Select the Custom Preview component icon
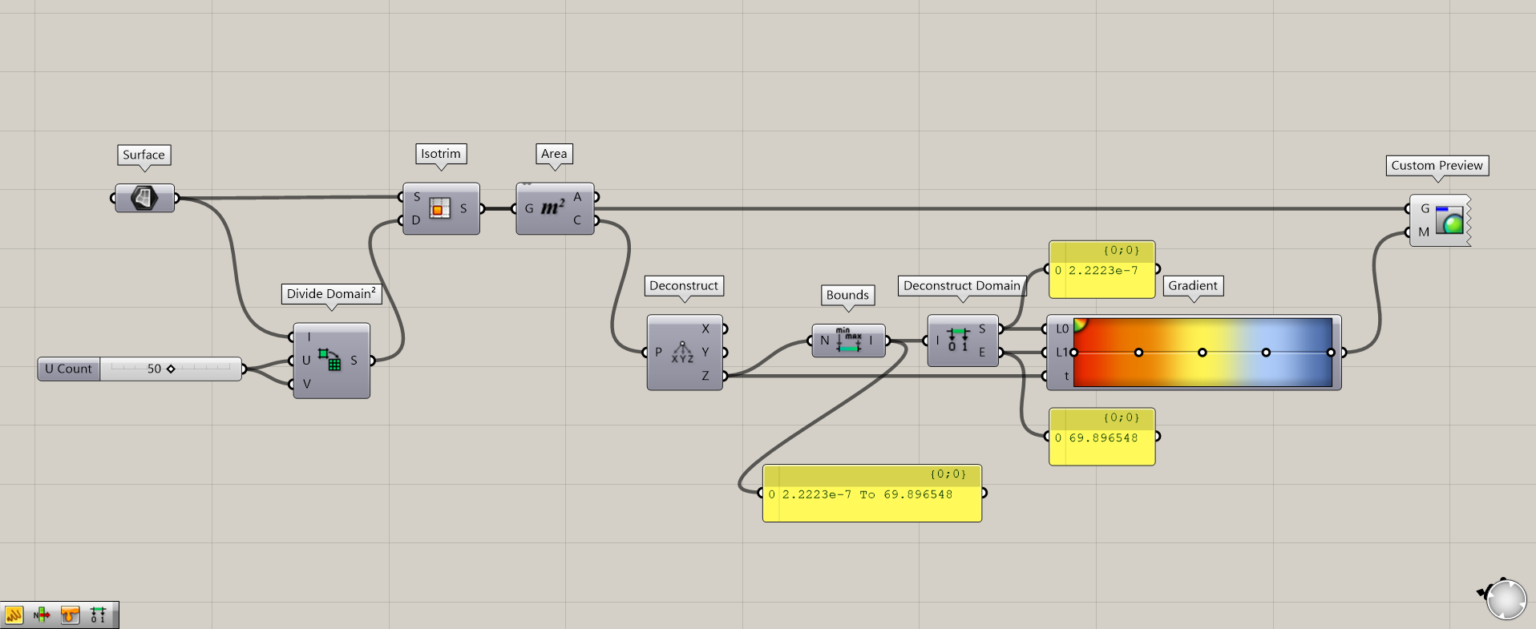This screenshot has width=1536, height=629. coord(1447,220)
